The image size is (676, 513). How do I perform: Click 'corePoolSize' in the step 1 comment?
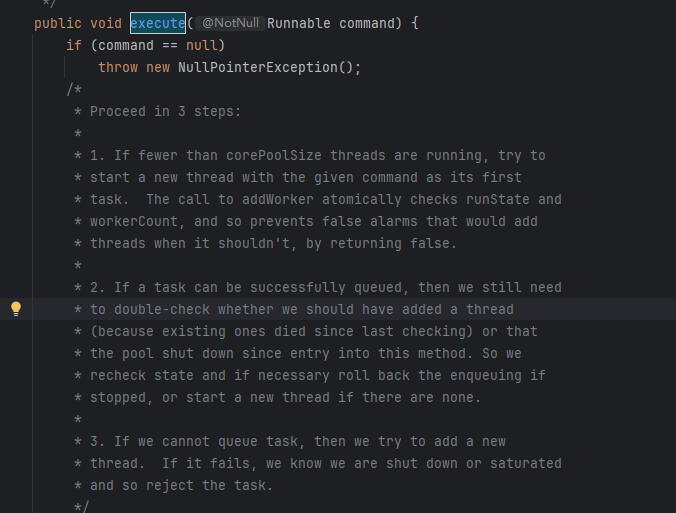pos(274,155)
